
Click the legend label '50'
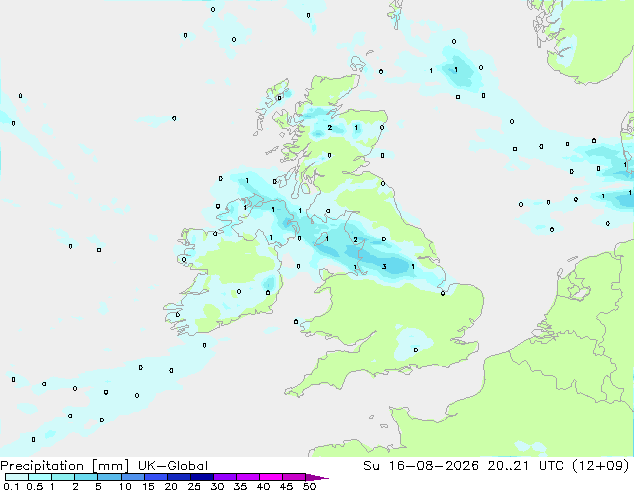click(309, 486)
